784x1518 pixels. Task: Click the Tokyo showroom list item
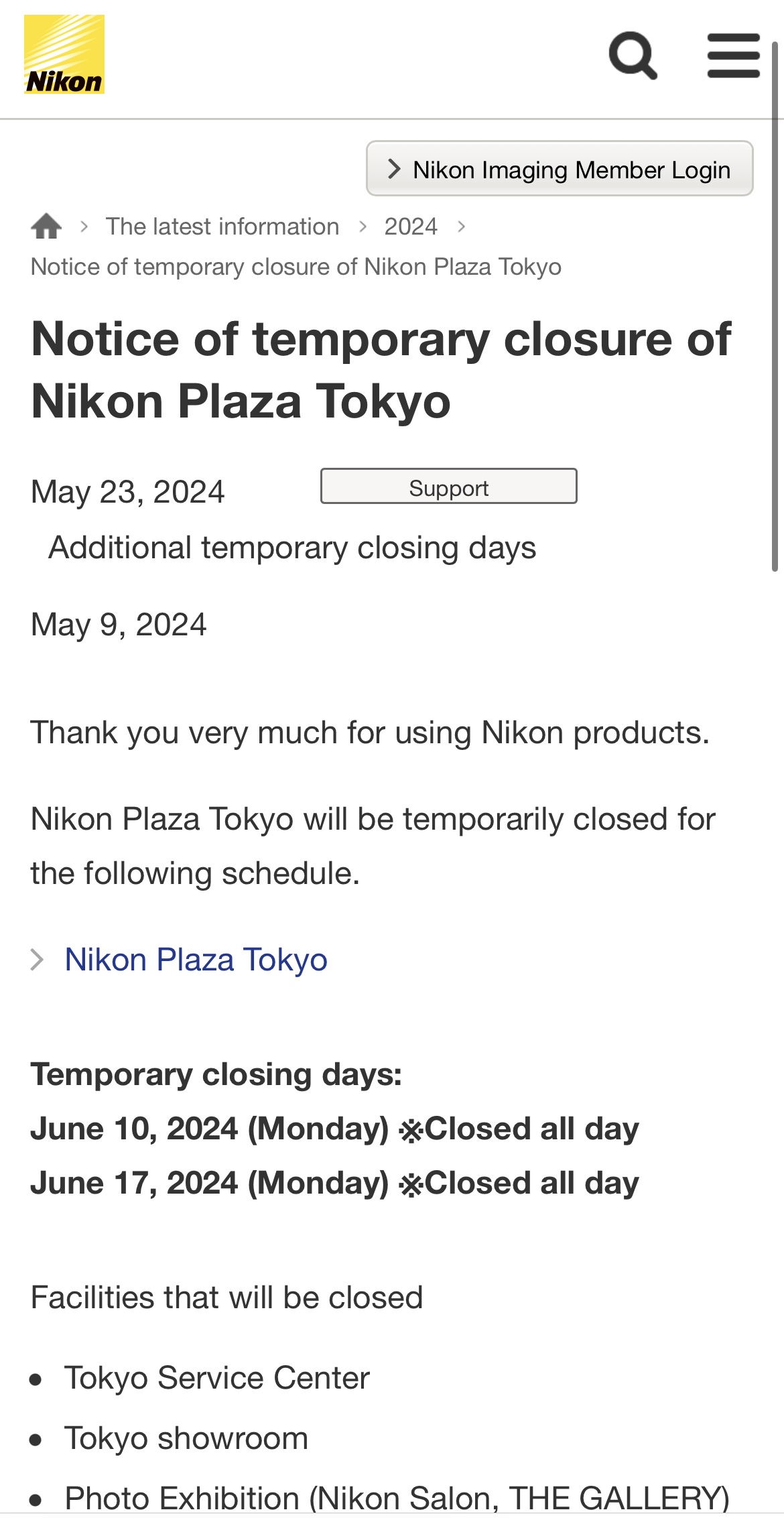click(186, 1438)
